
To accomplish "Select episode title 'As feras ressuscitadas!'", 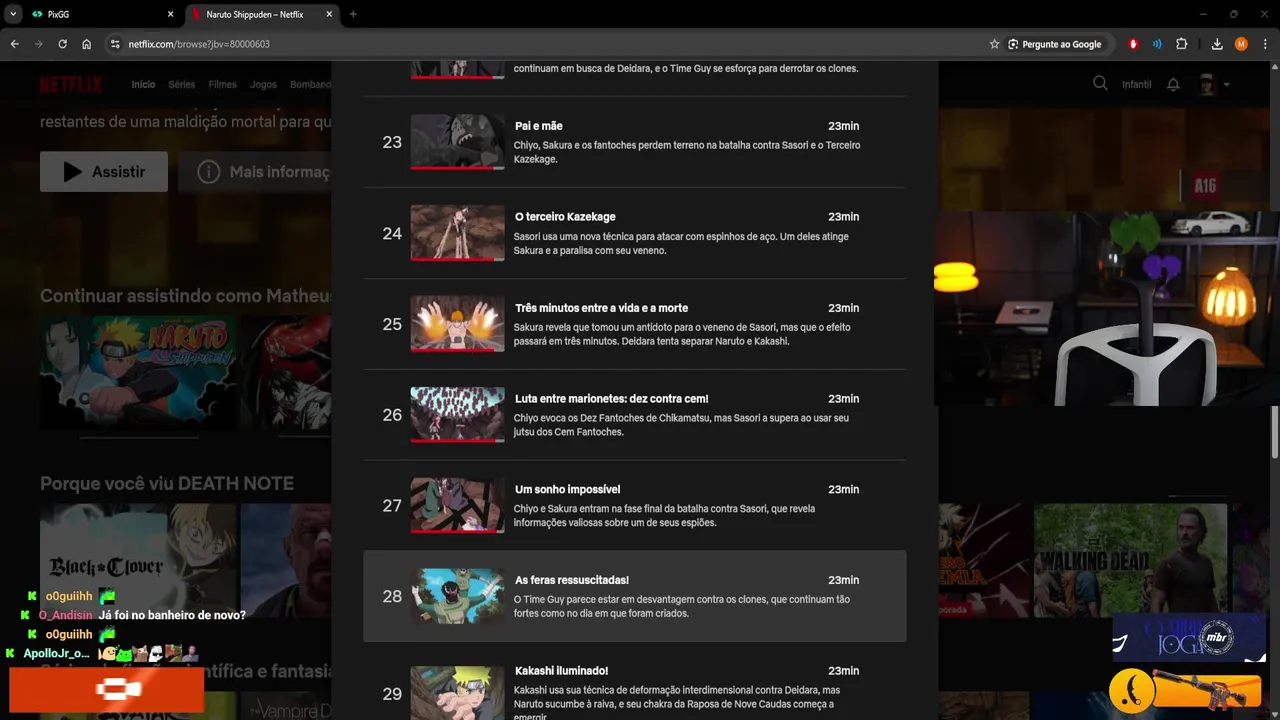I will coord(572,580).
